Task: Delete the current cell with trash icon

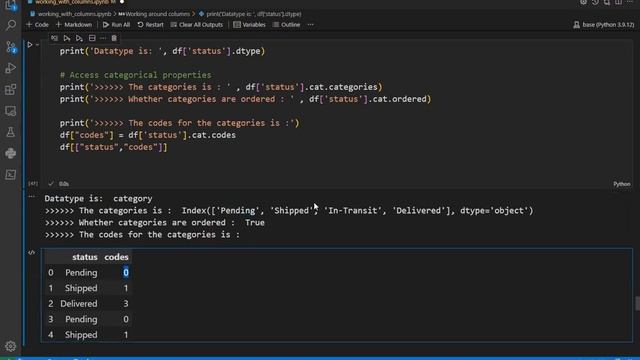Action: [x=114, y=38]
